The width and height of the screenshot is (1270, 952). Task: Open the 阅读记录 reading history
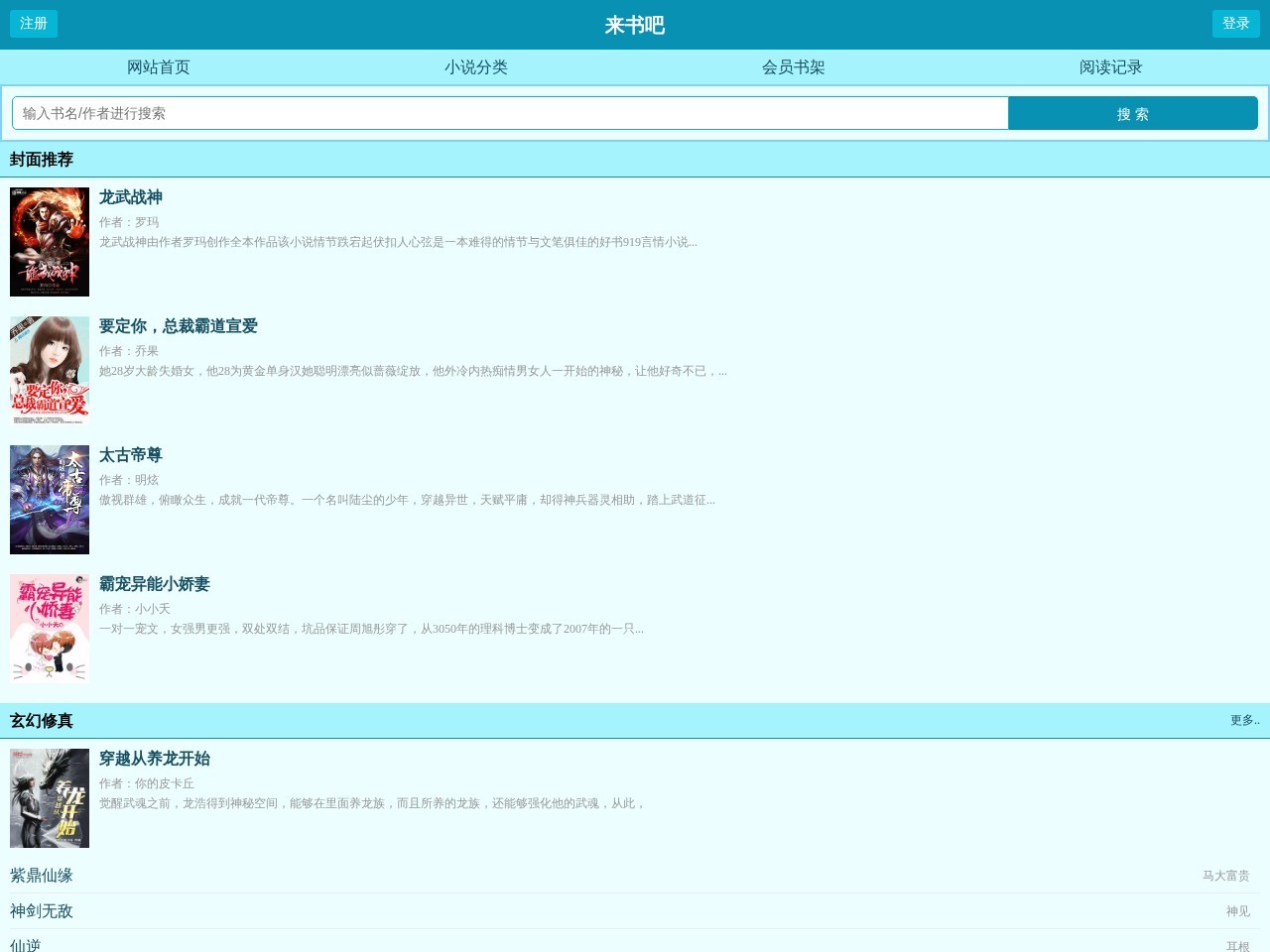(x=1110, y=67)
